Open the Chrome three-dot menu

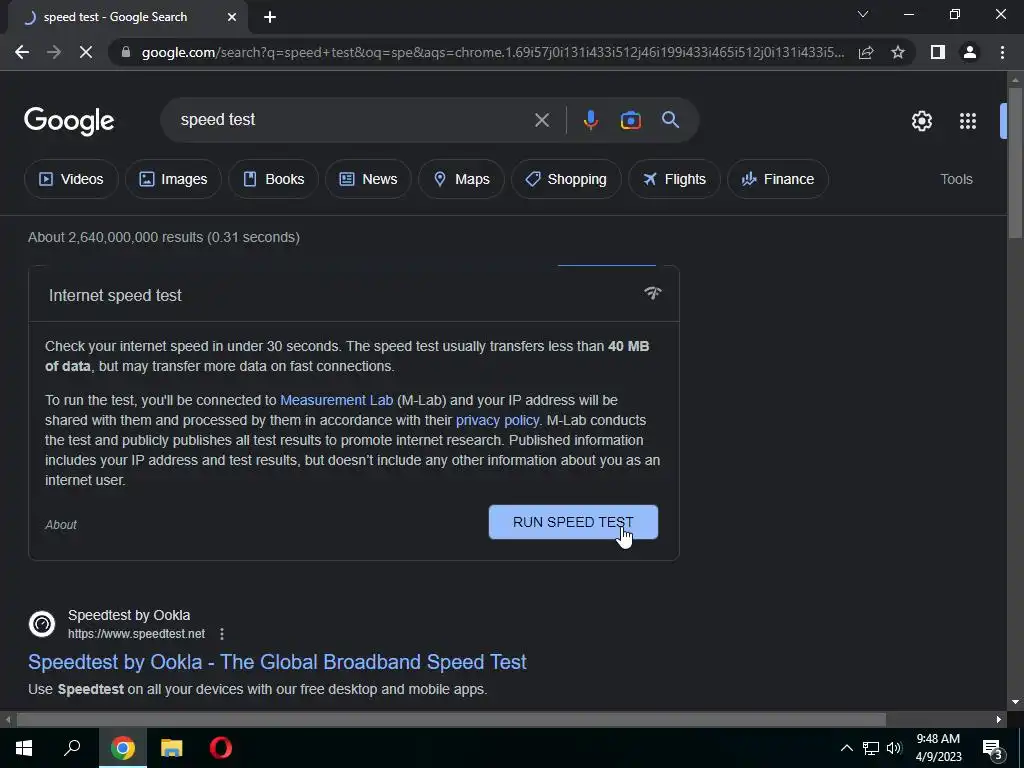pos(1002,52)
